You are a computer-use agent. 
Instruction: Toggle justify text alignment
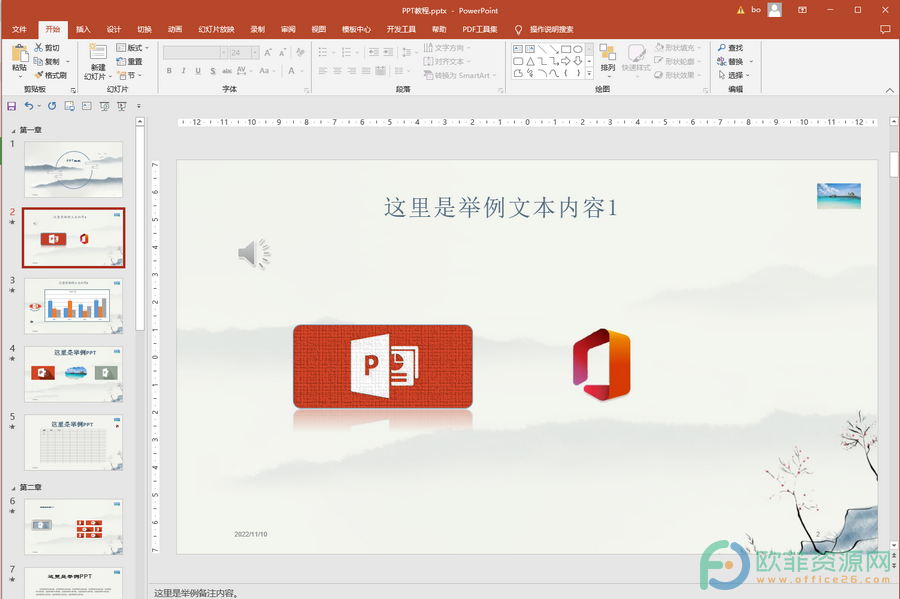(366, 71)
